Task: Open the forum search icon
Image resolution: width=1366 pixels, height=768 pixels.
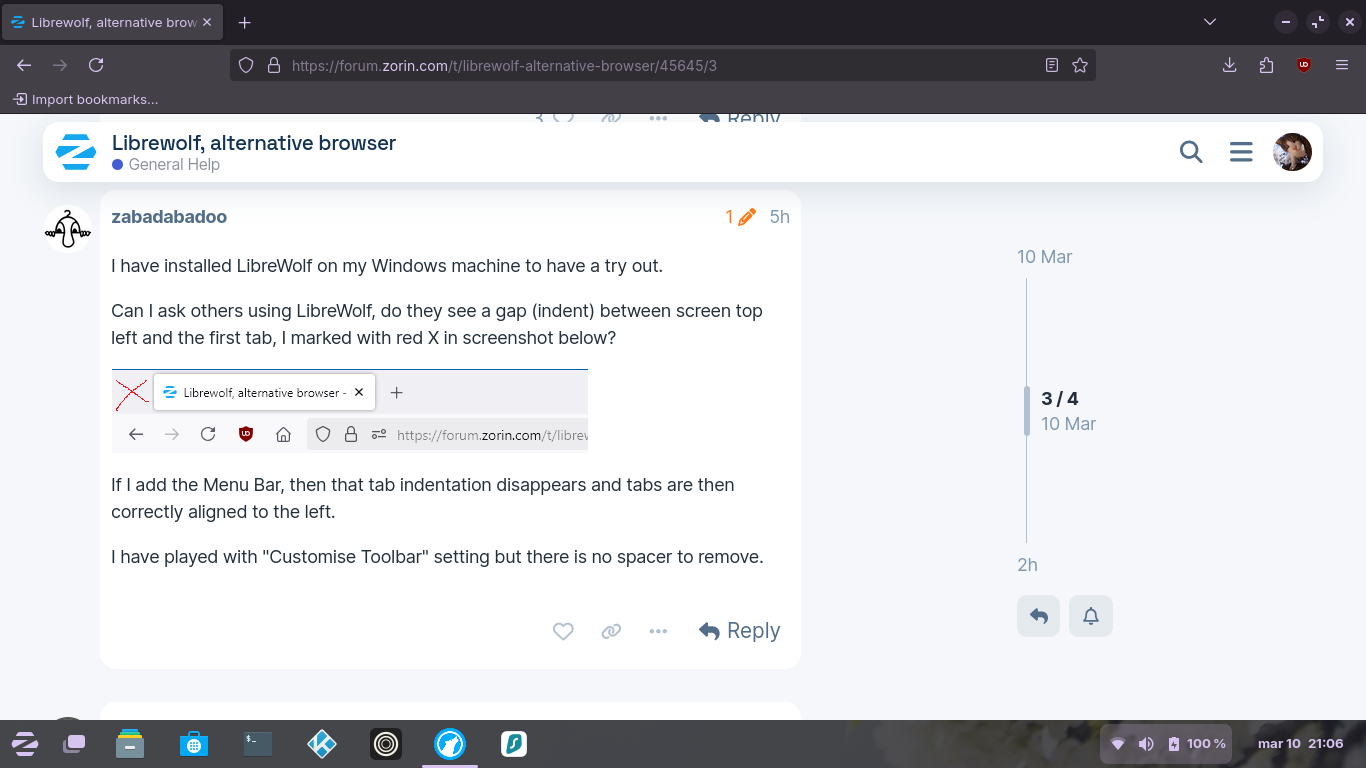Action: [1191, 152]
